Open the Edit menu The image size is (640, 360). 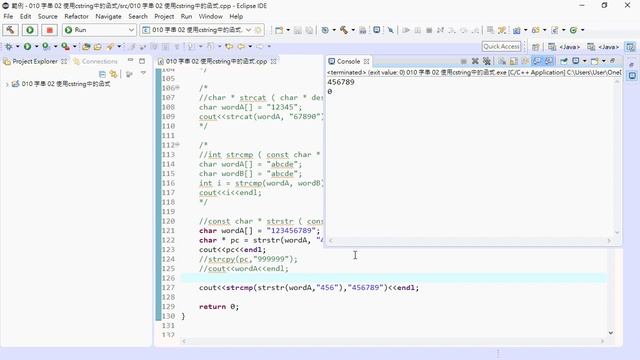coord(25,16)
